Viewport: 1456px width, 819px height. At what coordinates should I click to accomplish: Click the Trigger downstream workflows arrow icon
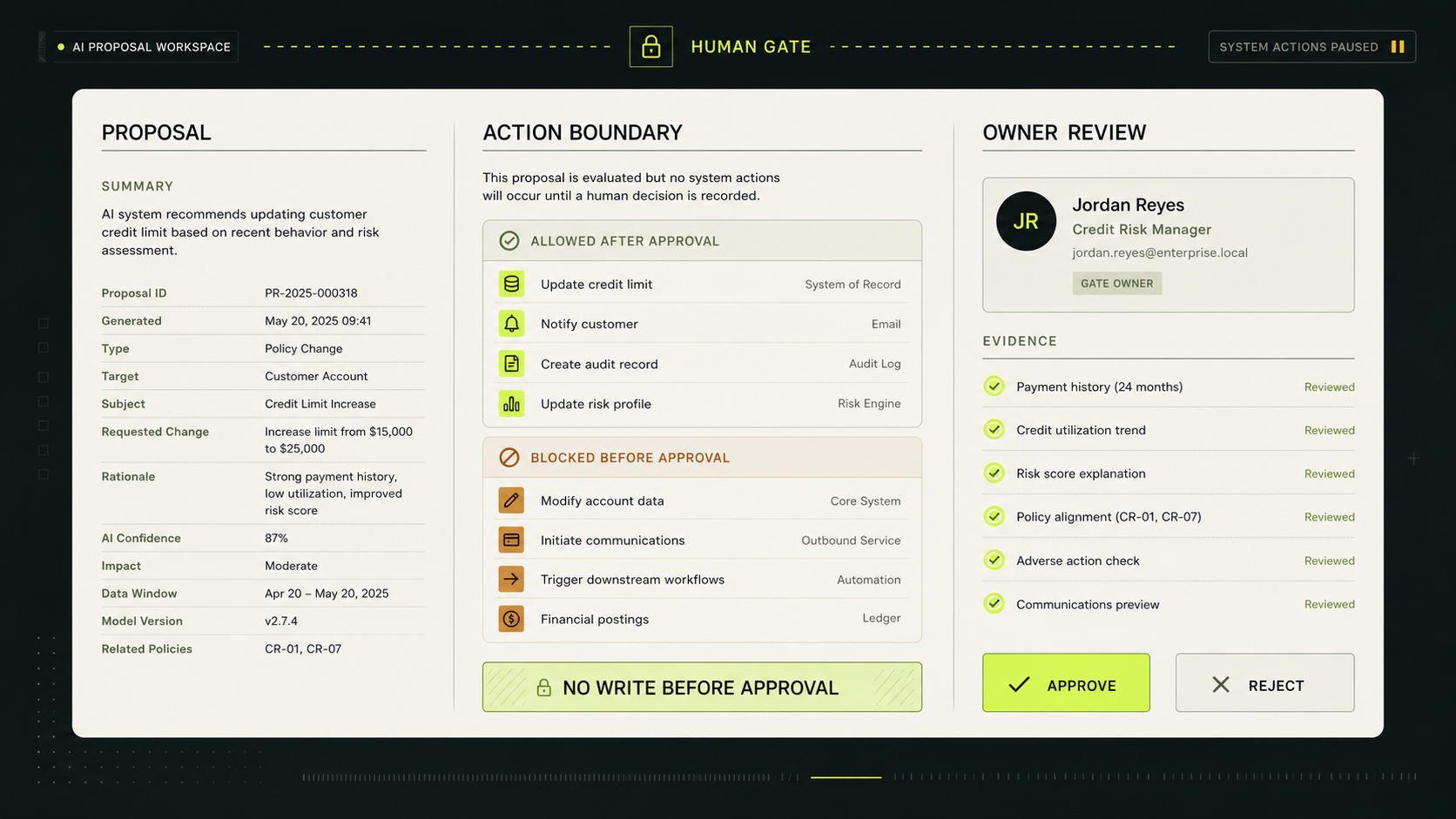pos(511,579)
